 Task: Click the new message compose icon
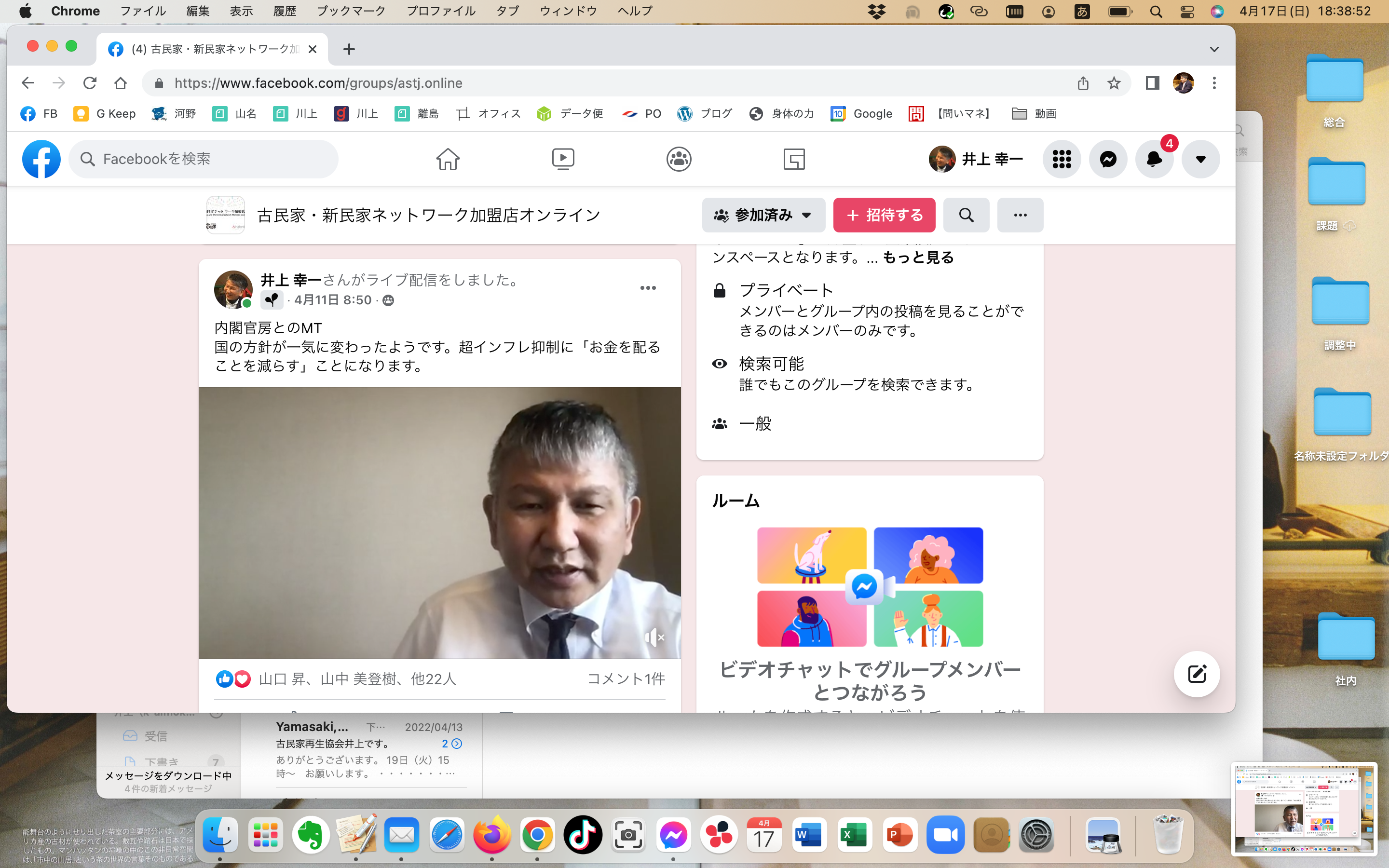pyautogui.click(x=1197, y=674)
